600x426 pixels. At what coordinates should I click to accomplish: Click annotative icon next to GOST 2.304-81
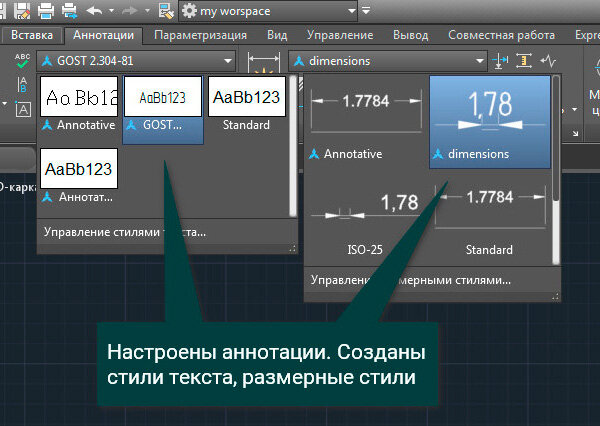pyautogui.click(x=47, y=61)
